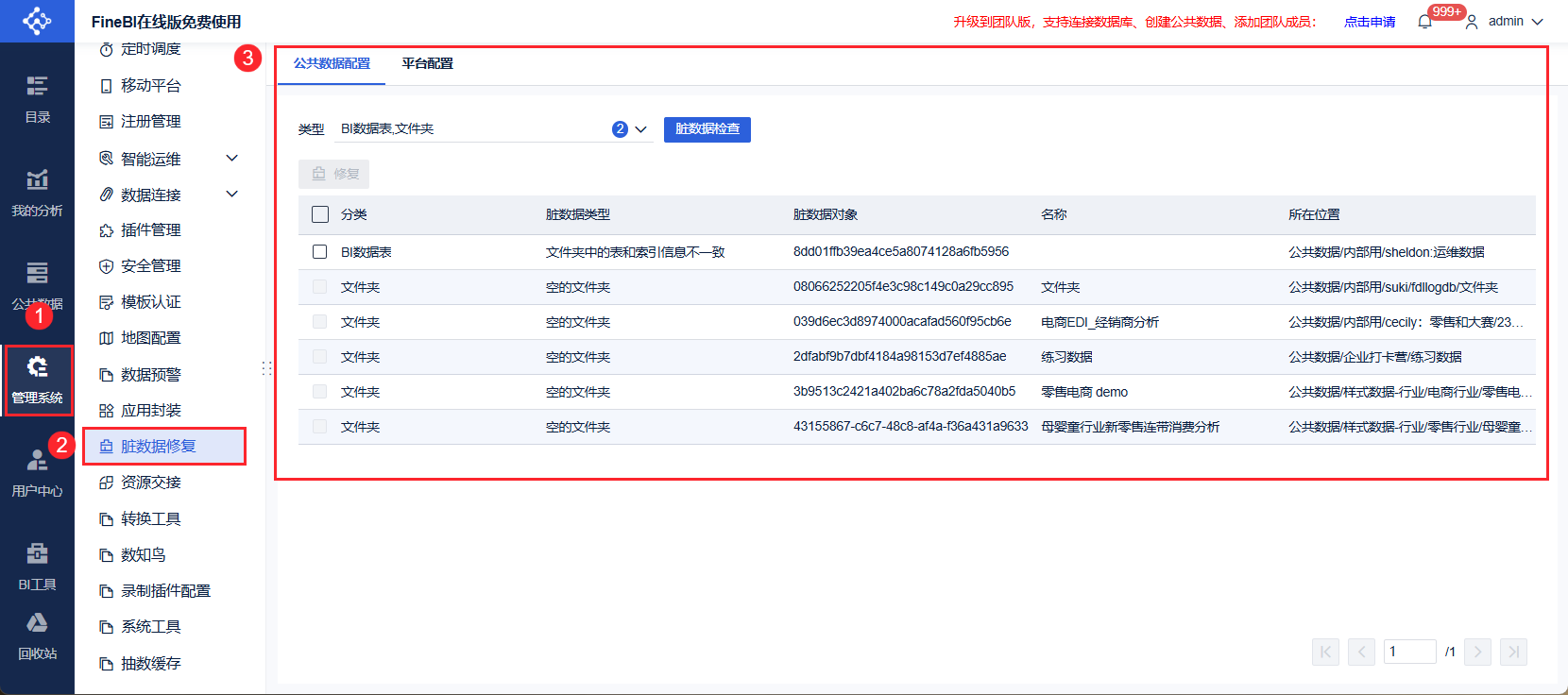Click the 安全管理 shield icon
Viewport: 1568px width, 695px height.
107,266
